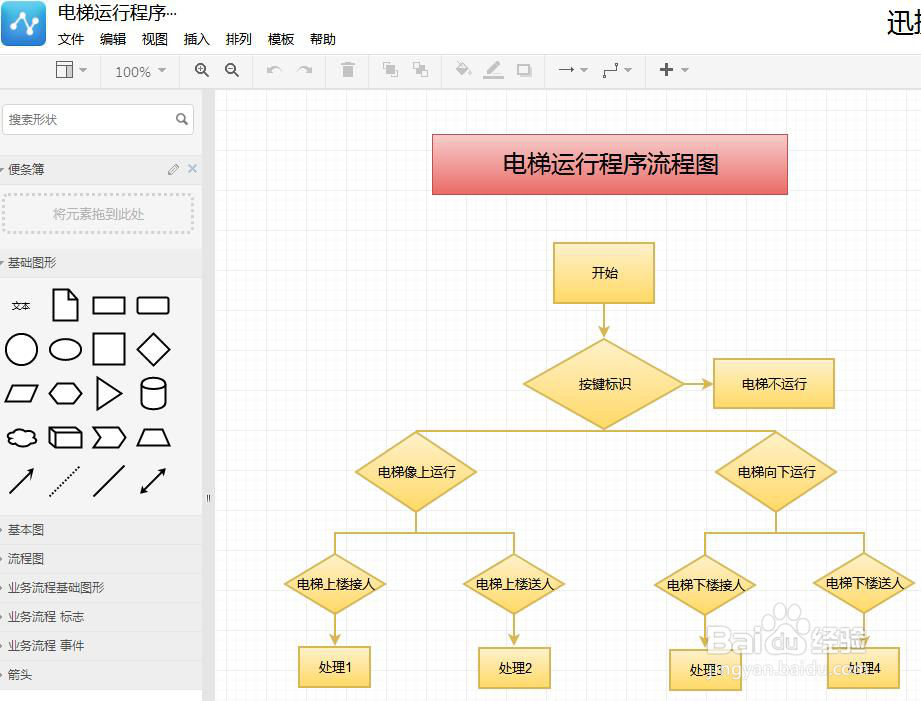The height and width of the screenshot is (701, 921).
Task: Click the Zoom Out icon
Action: click(231, 70)
